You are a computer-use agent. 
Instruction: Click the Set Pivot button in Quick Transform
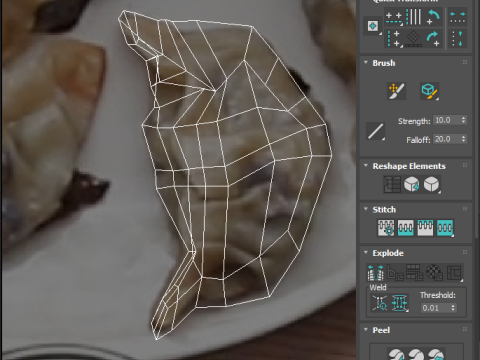click(373, 26)
